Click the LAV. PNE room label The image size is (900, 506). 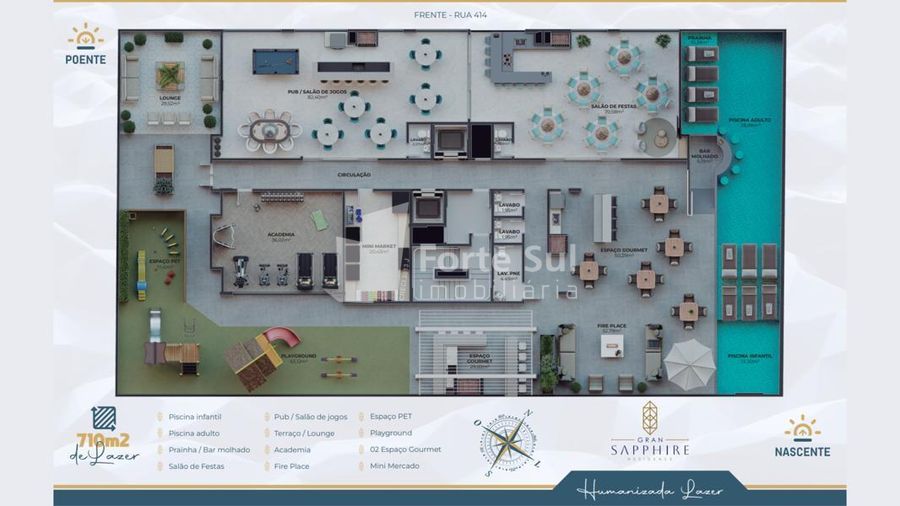pyautogui.click(x=508, y=274)
